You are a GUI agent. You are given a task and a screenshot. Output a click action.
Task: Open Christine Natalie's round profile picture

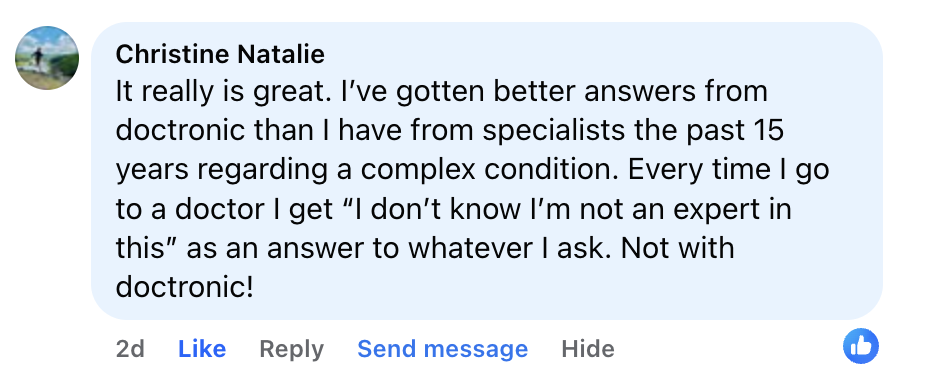coord(47,58)
